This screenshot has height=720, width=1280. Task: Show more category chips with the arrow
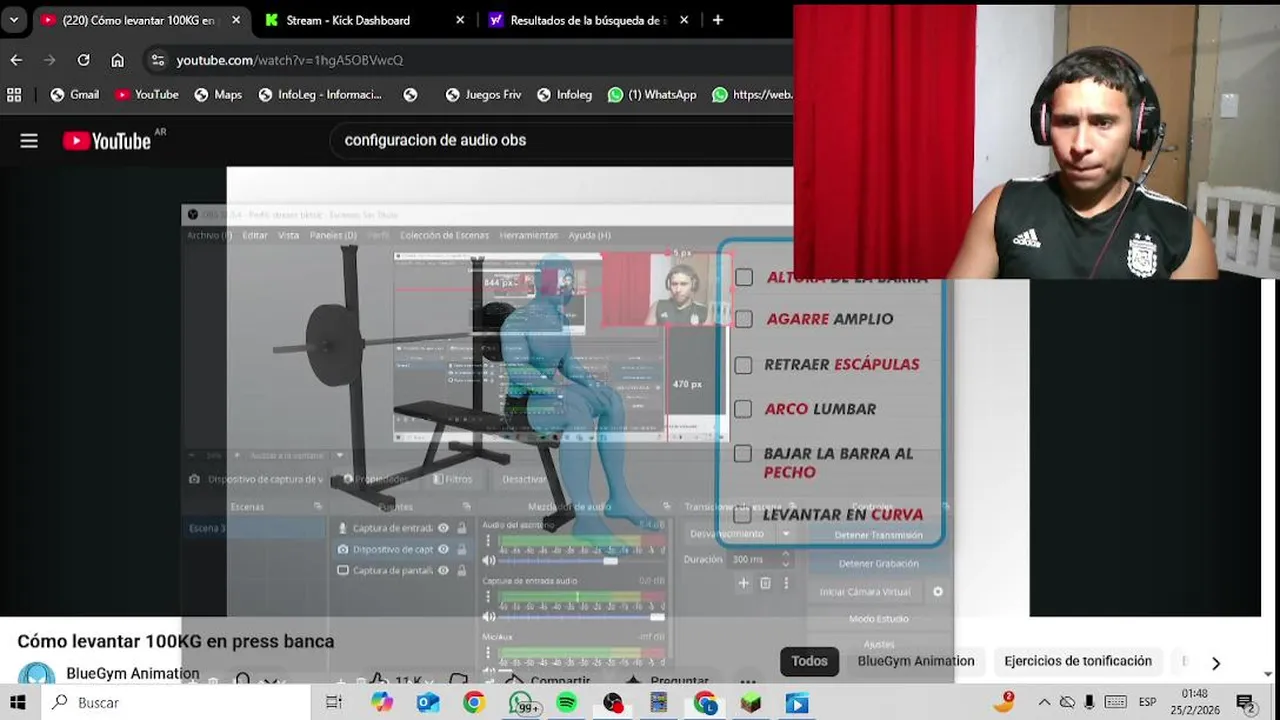point(1216,663)
